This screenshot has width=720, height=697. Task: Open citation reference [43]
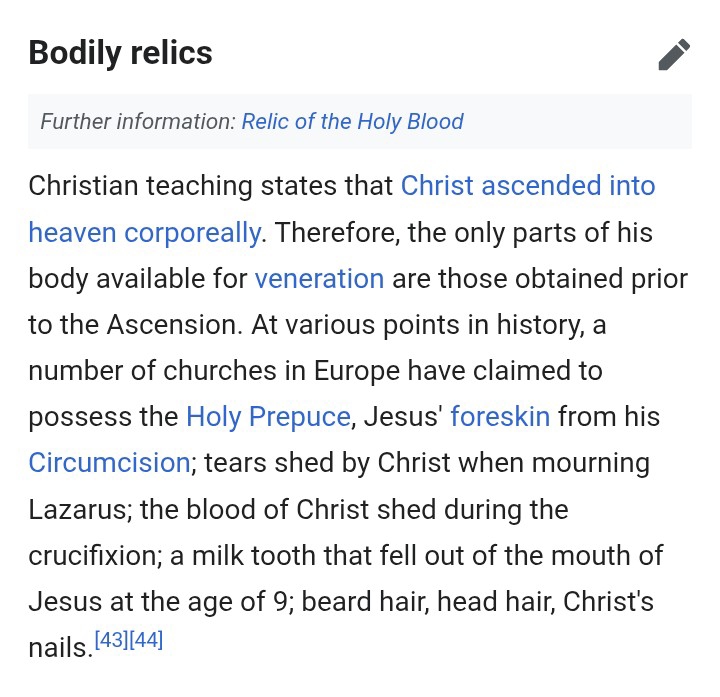[112, 640]
